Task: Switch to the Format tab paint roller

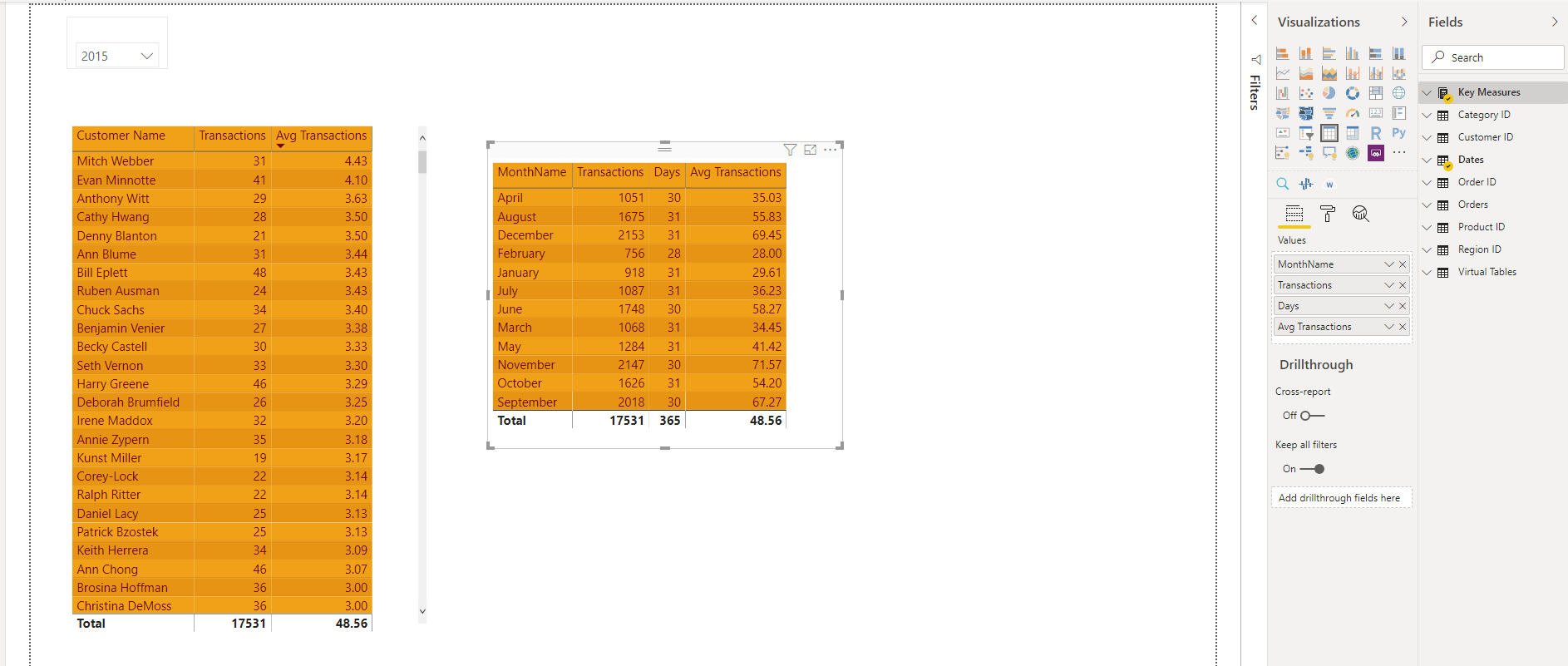Action: tap(1328, 214)
